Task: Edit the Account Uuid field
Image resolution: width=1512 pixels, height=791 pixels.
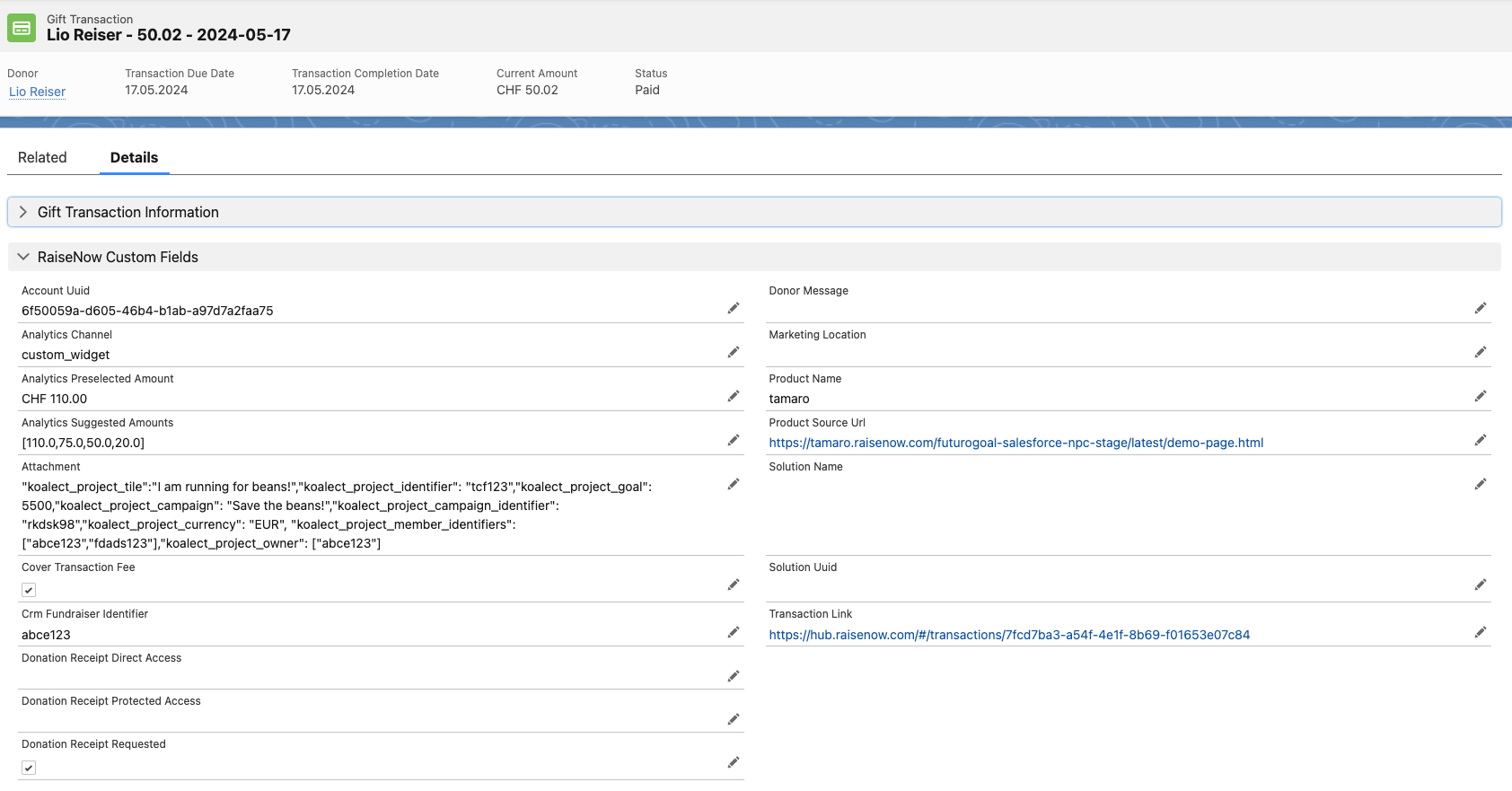Action: (734, 308)
